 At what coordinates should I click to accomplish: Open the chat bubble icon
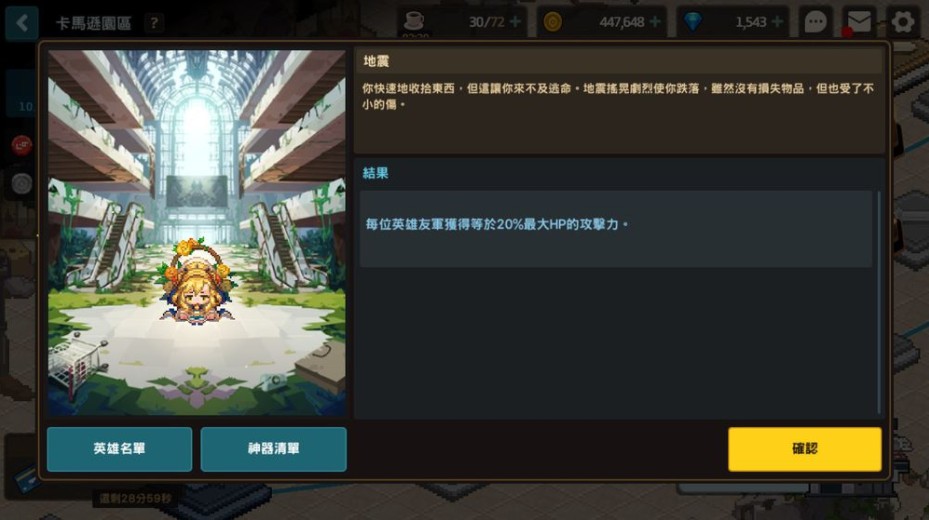[815, 23]
